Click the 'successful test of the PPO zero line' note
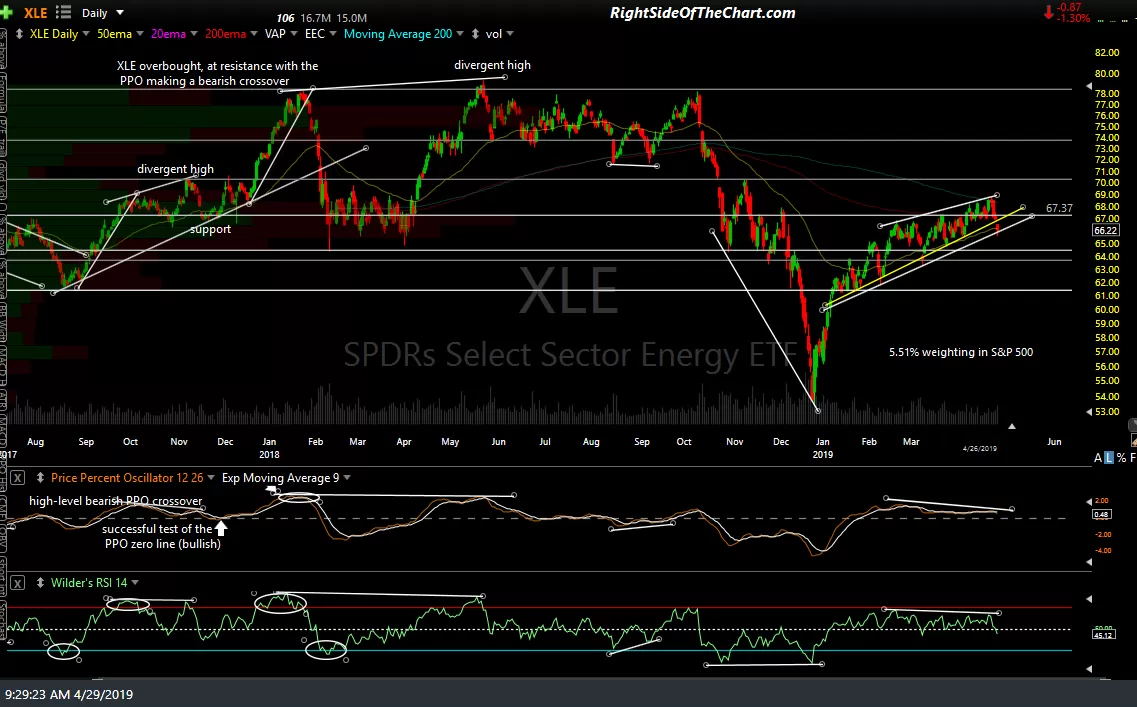Image resolution: width=1137 pixels, height=707 pixels. pyautogui.click(x=162, y=537)
